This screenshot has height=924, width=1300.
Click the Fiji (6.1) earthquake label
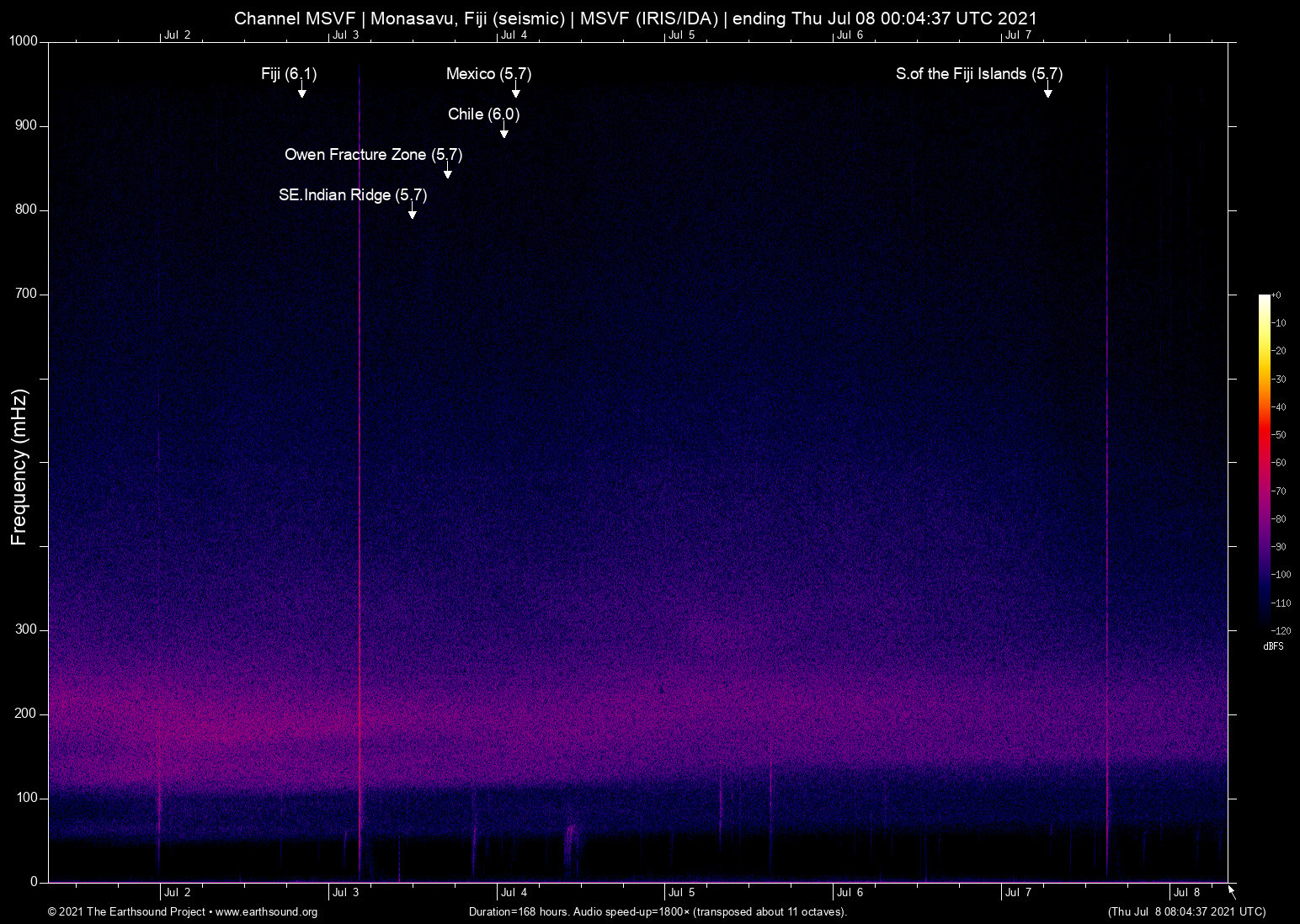pos(289,74)
